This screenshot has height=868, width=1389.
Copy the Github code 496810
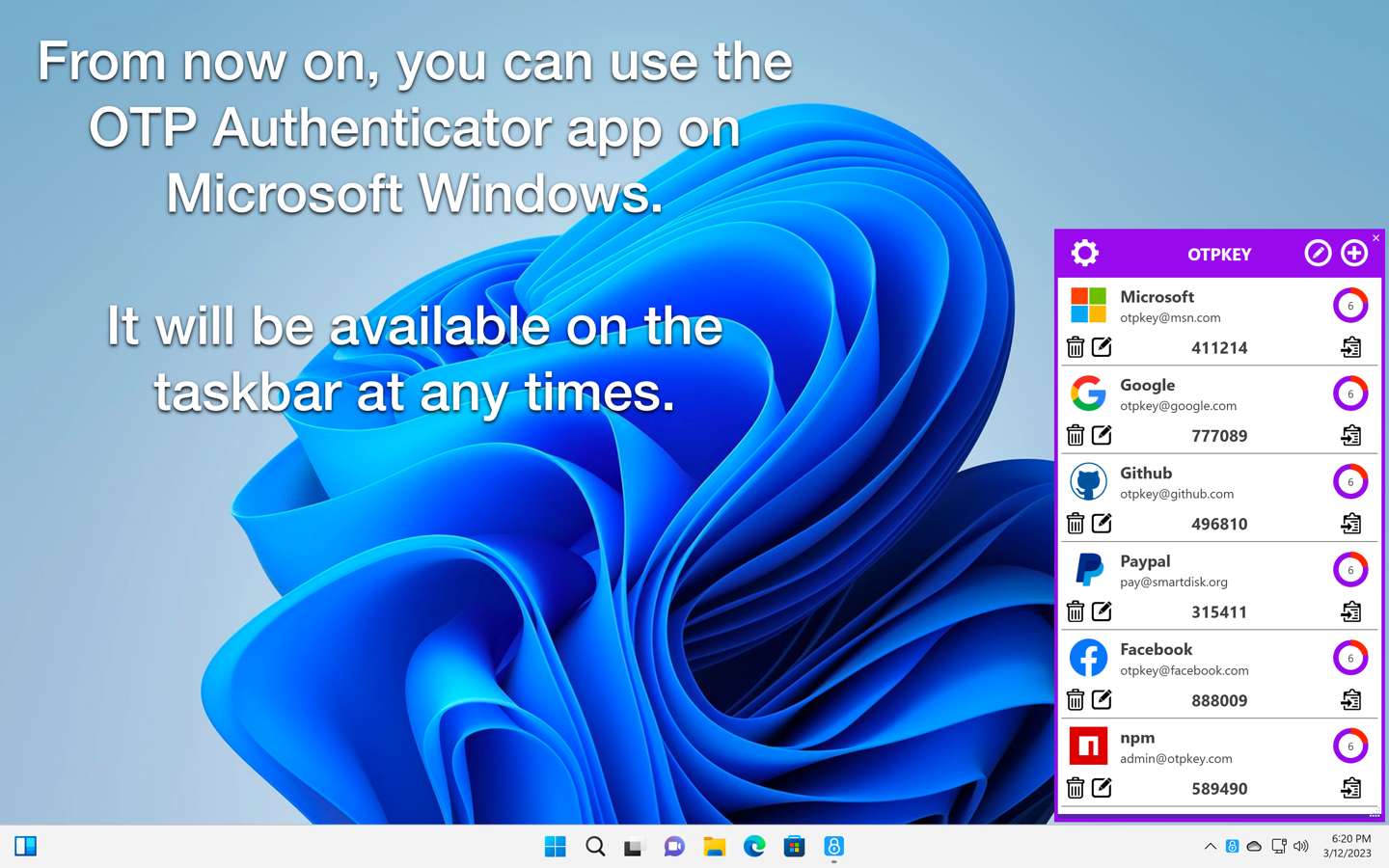coord(1351,524)
